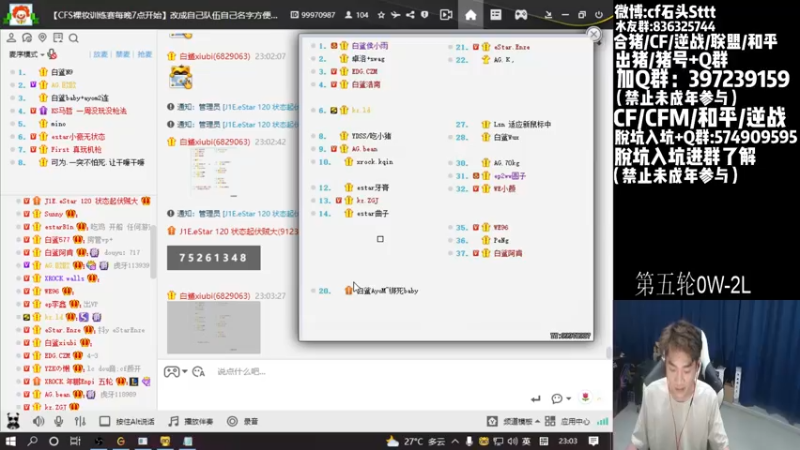Image resolution: width=800 pixels, height=450 pixels.
Task: Select member Sunny in channel list
Action: 54,214
